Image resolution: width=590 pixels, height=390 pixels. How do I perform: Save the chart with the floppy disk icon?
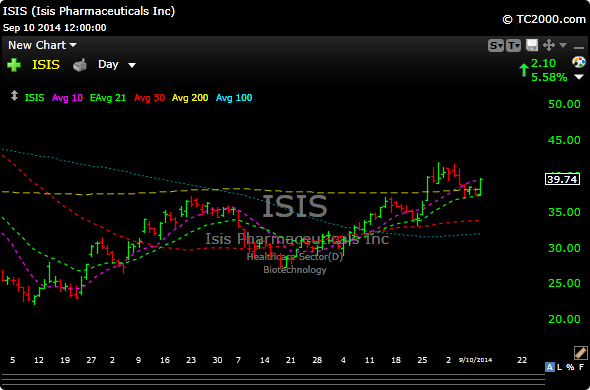tap(532, 46)
